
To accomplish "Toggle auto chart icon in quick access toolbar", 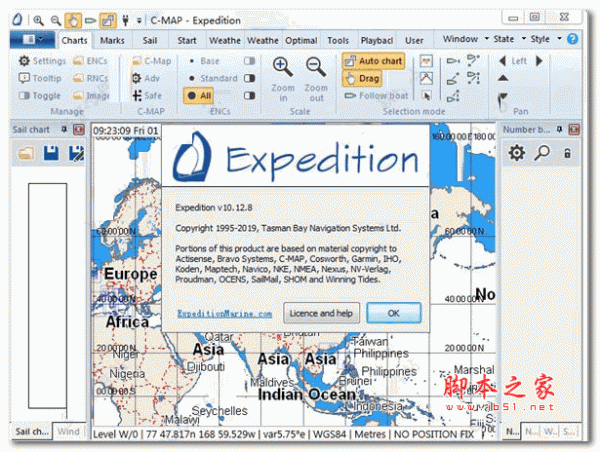I will tap(108, 20).
